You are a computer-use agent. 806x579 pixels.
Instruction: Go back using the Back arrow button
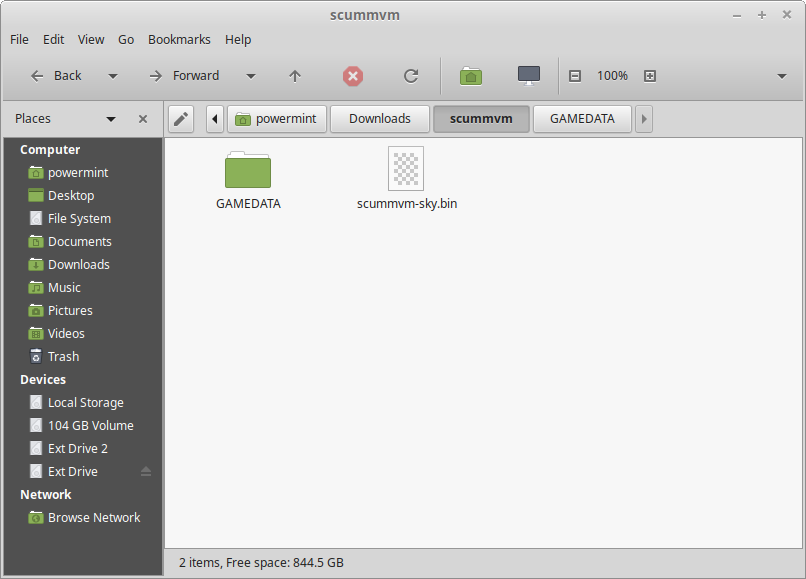(56, 76)
